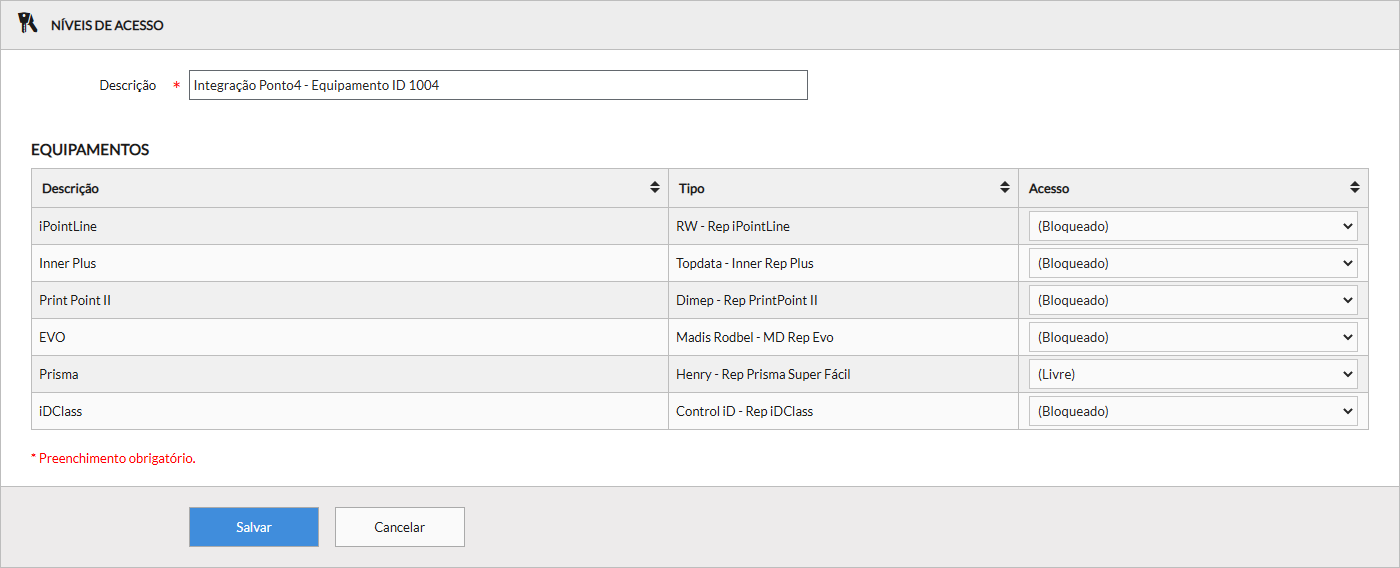The image size is (1400, 568).
Task: Focus the Descrição text input field
Action: 497,85
